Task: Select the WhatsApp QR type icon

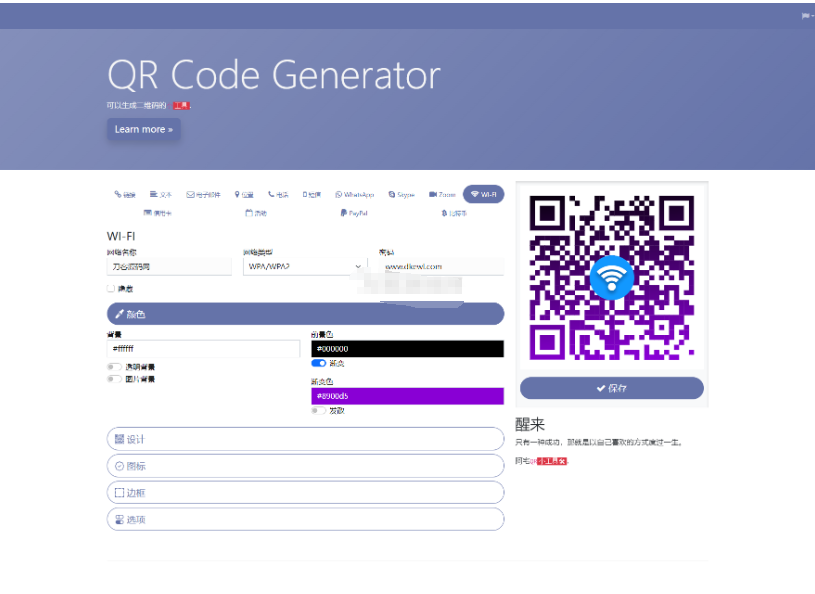Action: (x=339, y=195)
